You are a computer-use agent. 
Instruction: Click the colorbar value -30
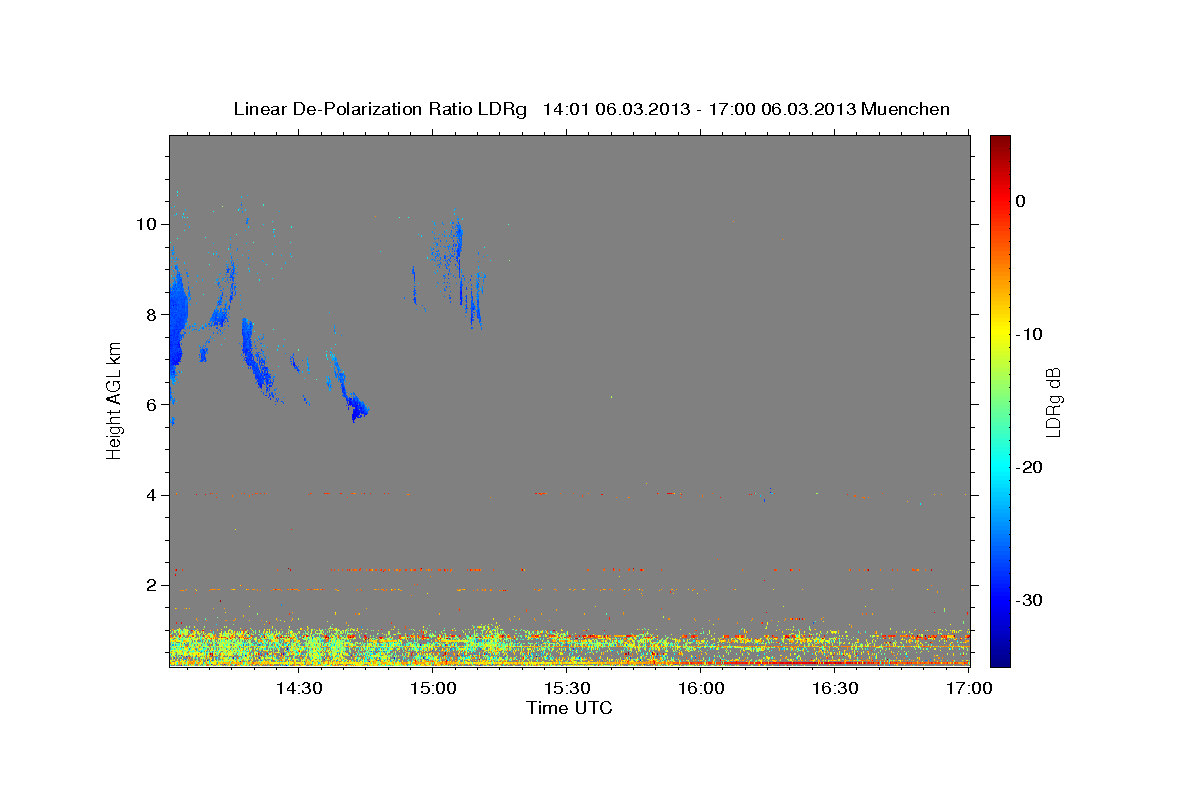pos(1030,600)
